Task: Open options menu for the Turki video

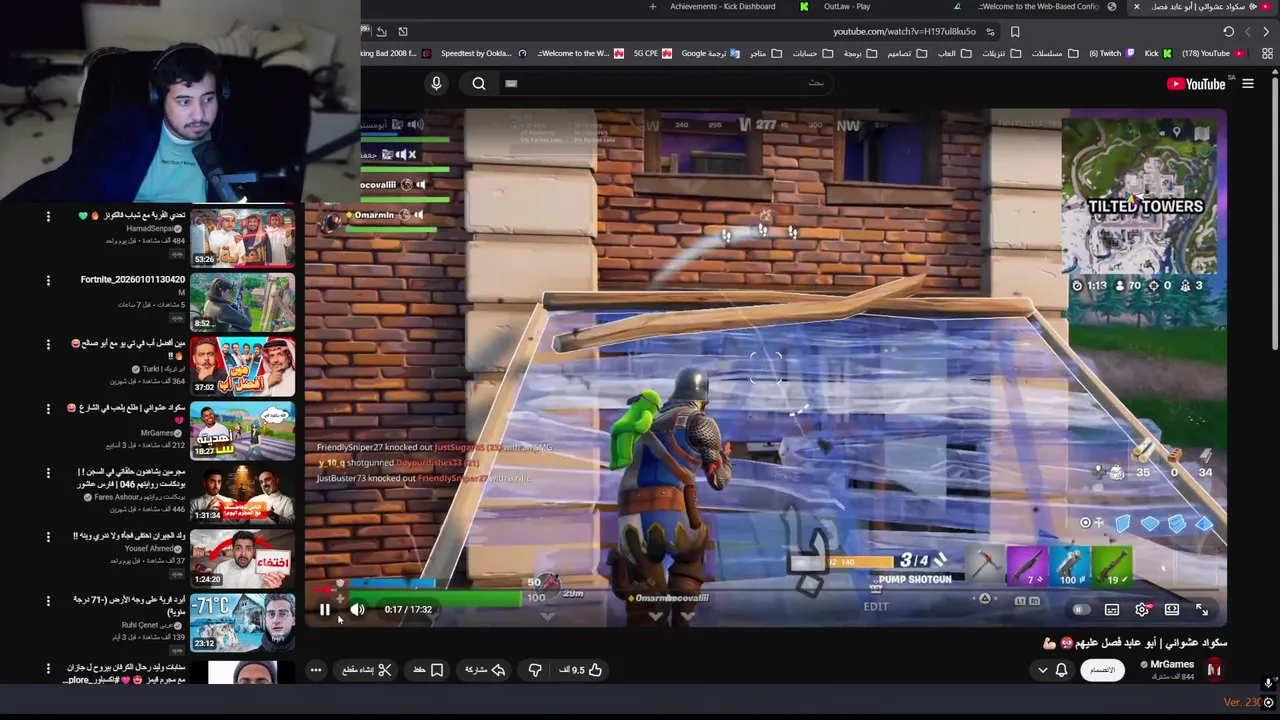Action: (x=48, y=345)
